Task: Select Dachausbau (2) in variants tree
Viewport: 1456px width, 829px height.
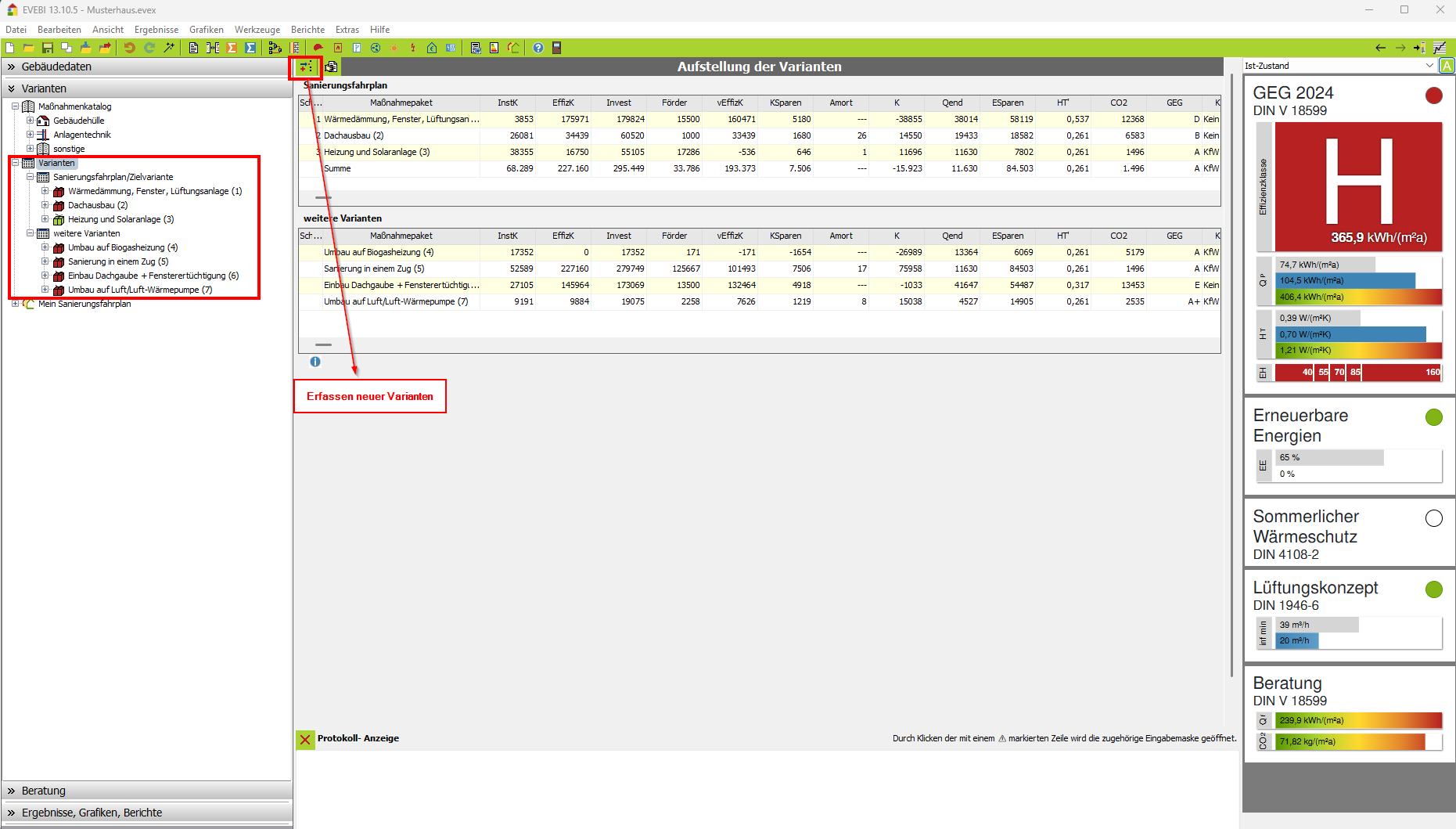Action: tap(98, 205)
